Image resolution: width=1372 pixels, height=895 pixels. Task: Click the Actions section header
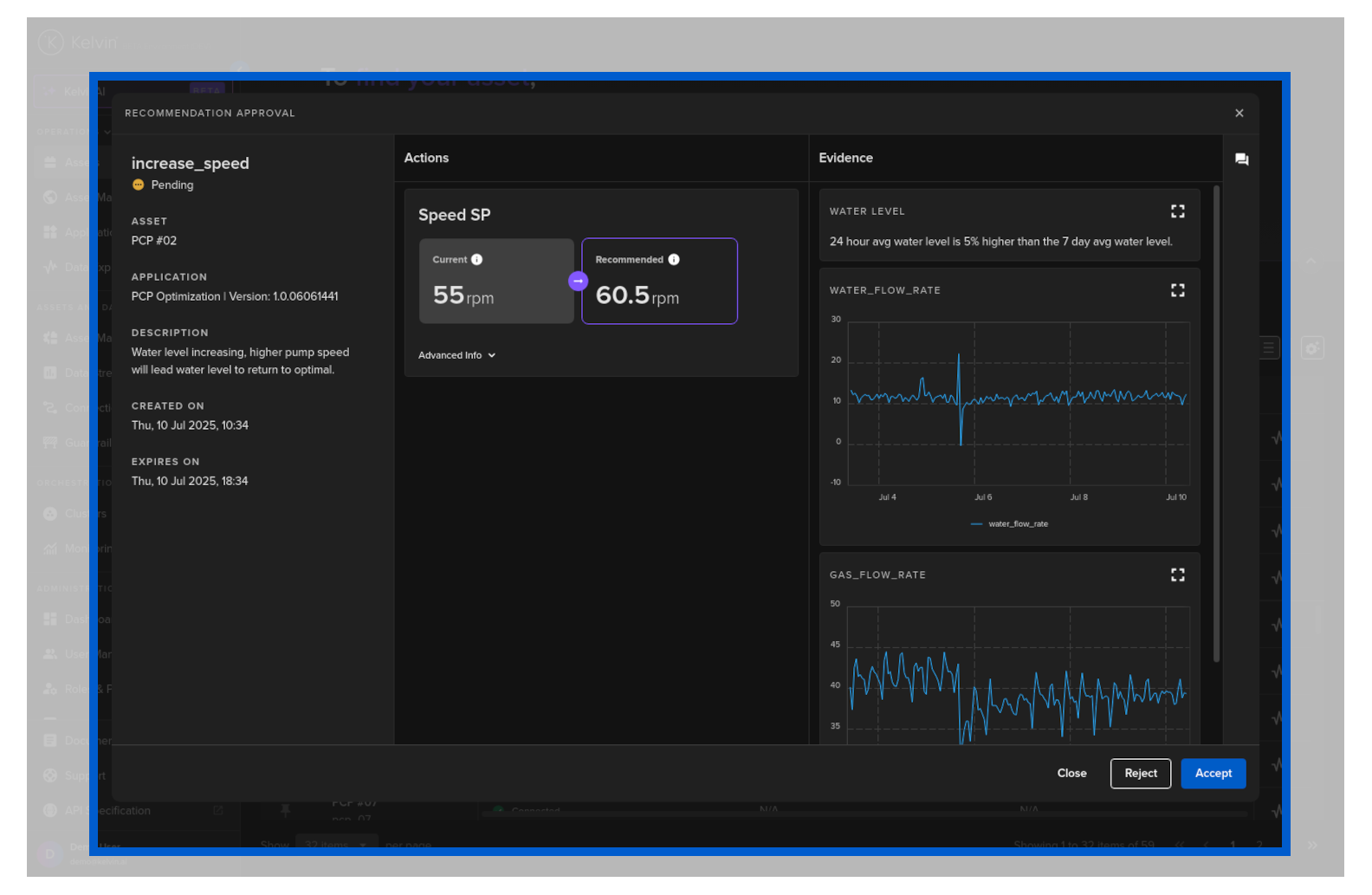pos(426,158)
